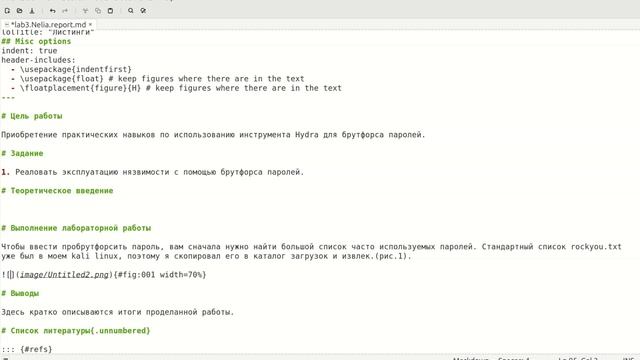This screenshot has height=360, width=640.
Task: Click the YAML closing '---' line
Action: (8, 98)
